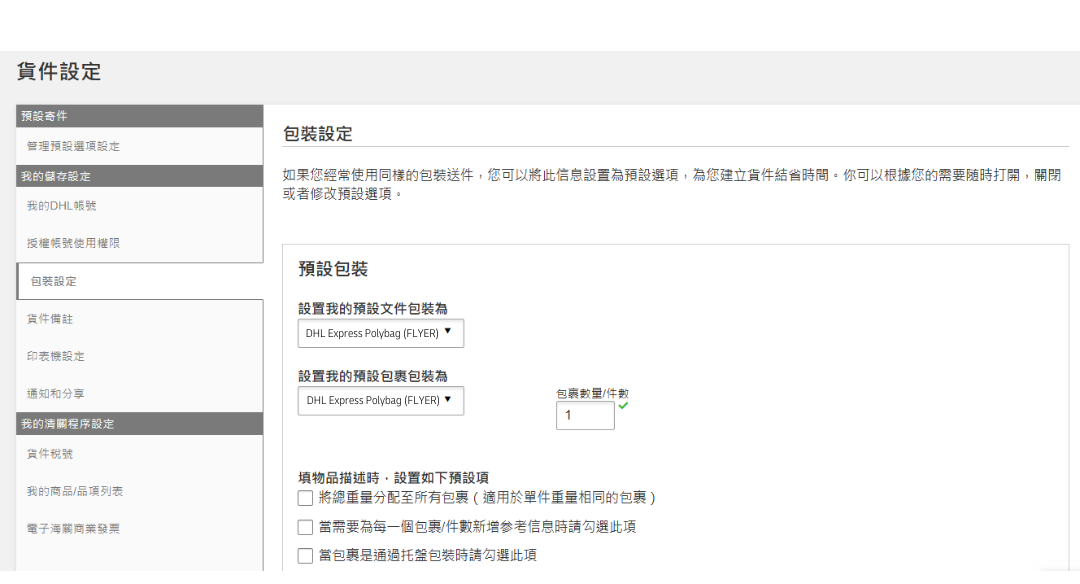This screenshot has width=1080, height=584.
Task: Open 管理預設選項設定 in sidebar
Action: pos(73,146)
